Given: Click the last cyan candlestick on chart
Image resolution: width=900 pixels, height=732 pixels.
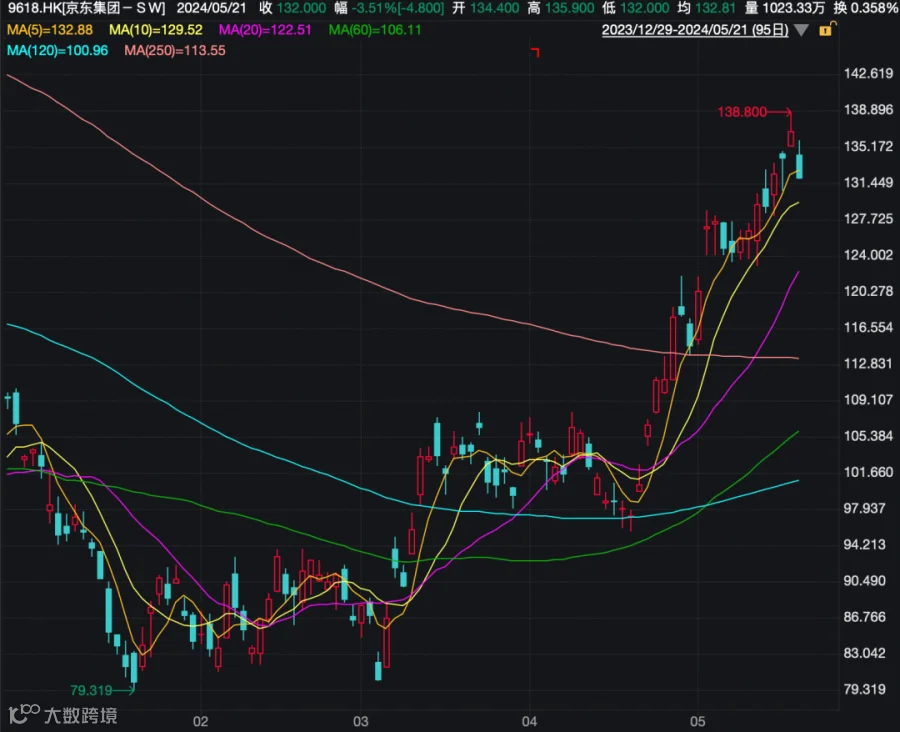Looking at the screenshot, I should point(799,166).
